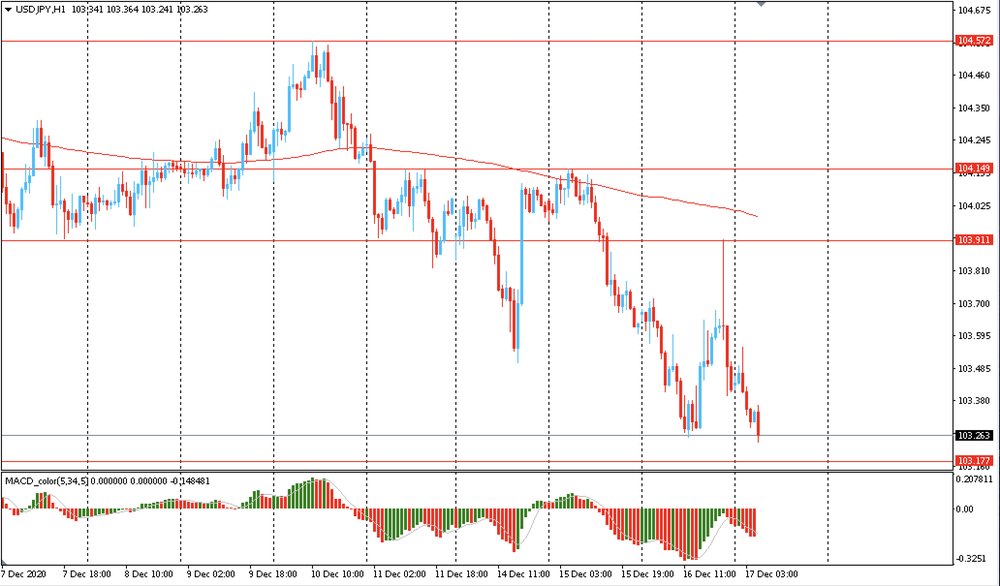The image size is (1000, 586).
Task: Click the MACD_color(5,34,5) indicator label
Action: coord(46,481)
